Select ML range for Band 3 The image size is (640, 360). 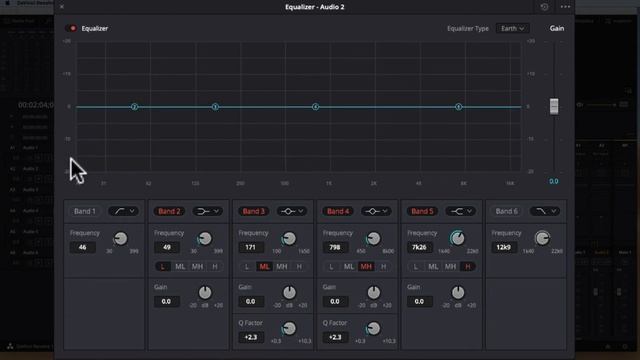point(264,267)
